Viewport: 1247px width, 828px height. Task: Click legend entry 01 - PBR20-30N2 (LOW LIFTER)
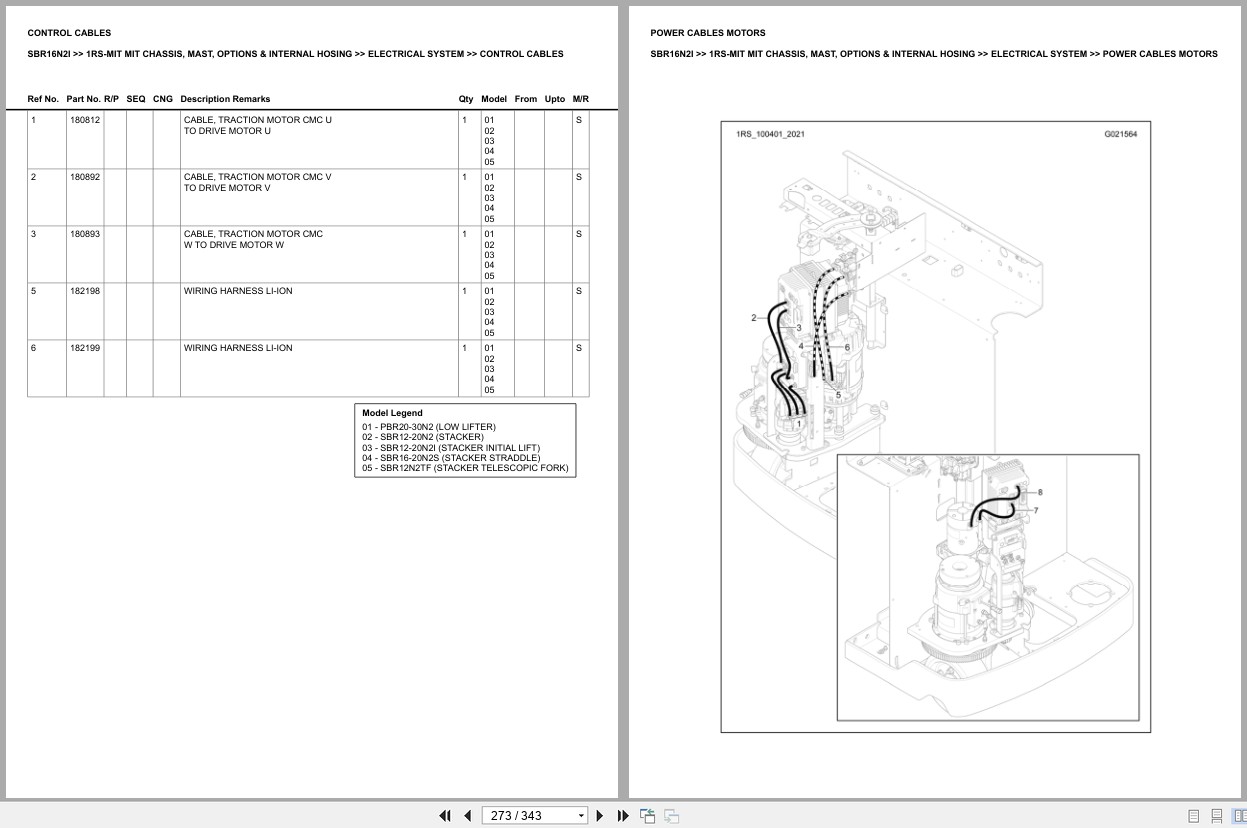429,427
